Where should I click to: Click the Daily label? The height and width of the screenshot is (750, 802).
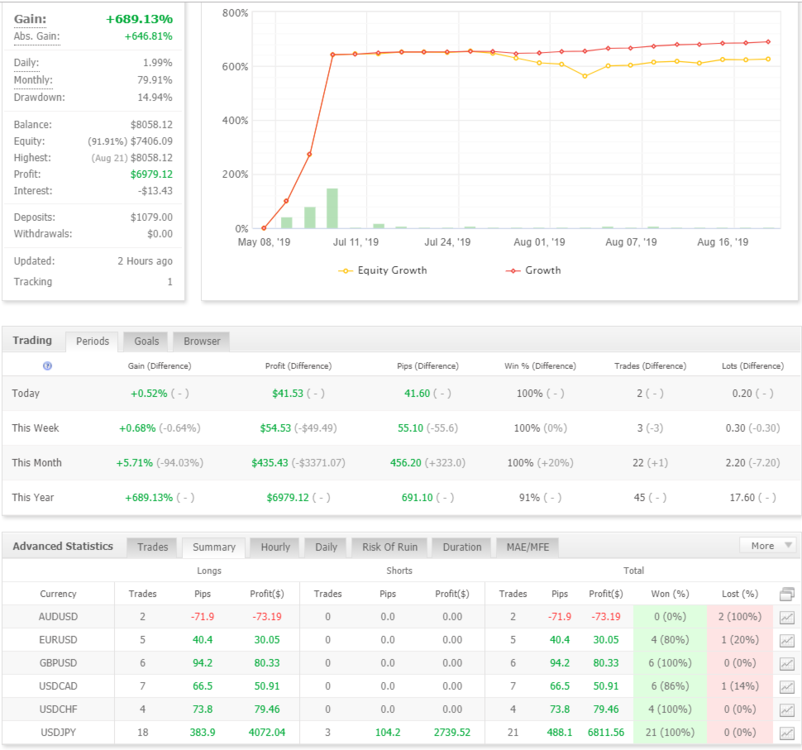[26, 63]
